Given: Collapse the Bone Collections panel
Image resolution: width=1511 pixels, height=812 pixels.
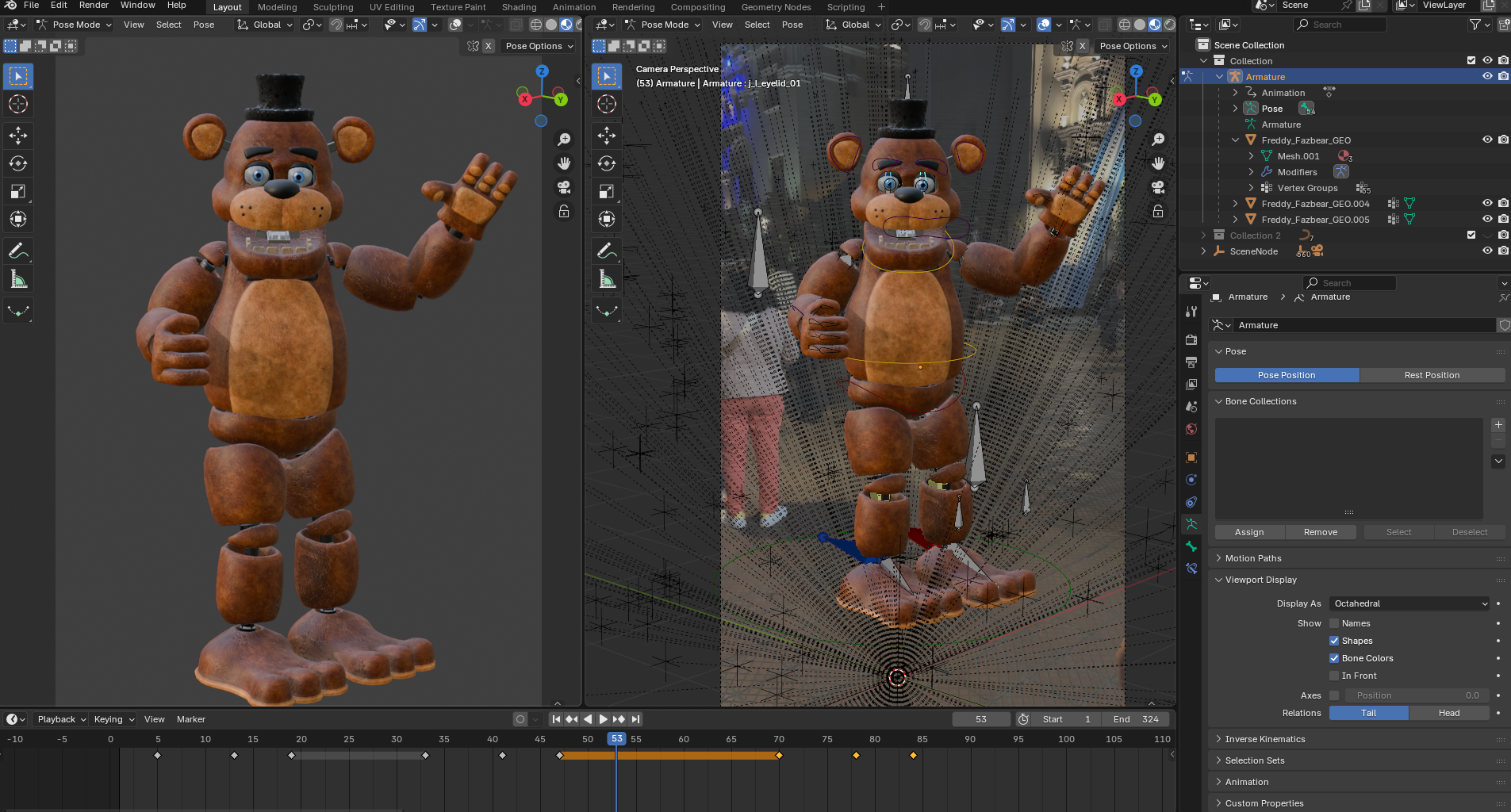Looking at the screenshot, I should tap(1260, 401).
